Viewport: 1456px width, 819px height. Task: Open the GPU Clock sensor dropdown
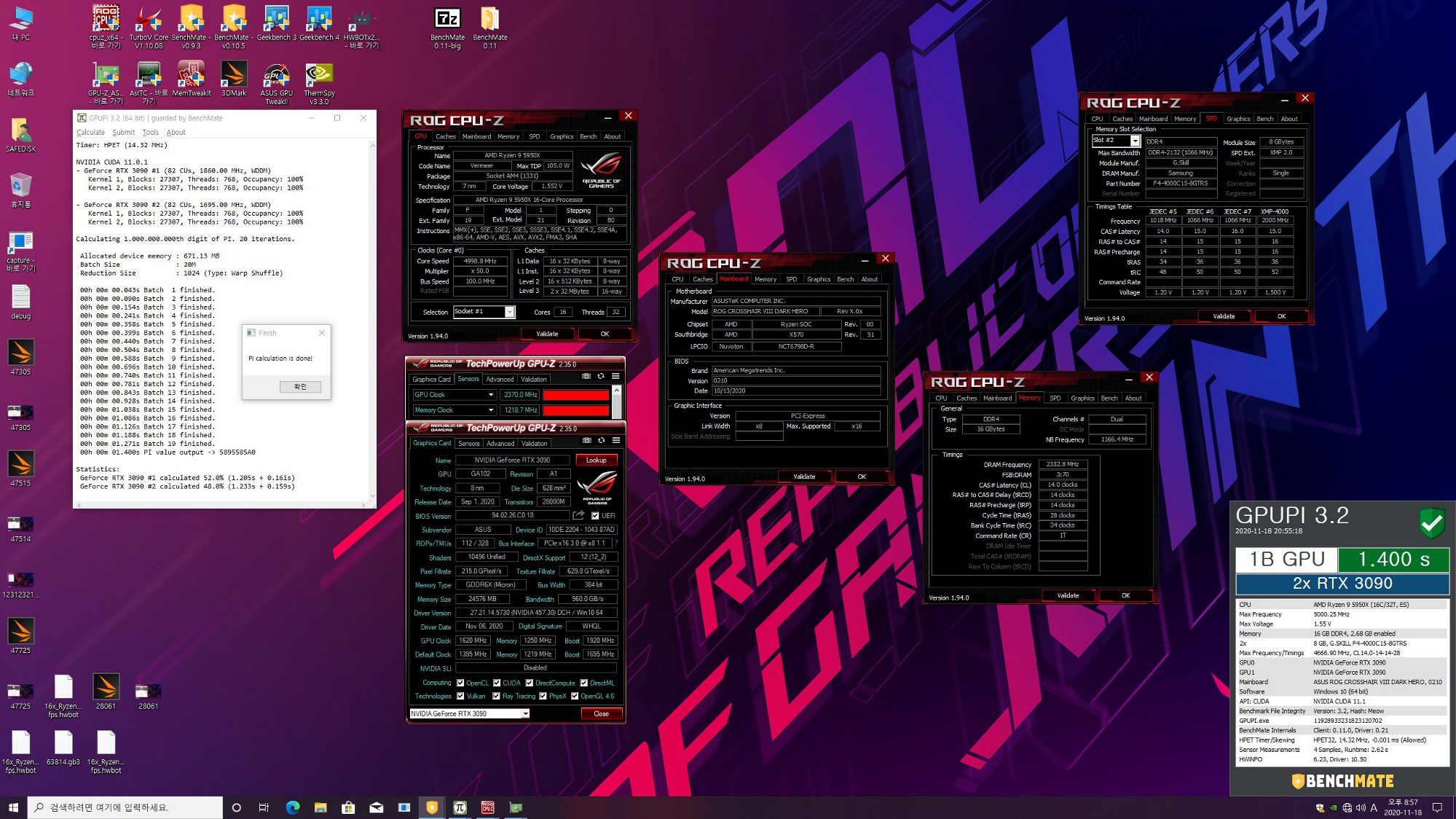pos(454,394)
